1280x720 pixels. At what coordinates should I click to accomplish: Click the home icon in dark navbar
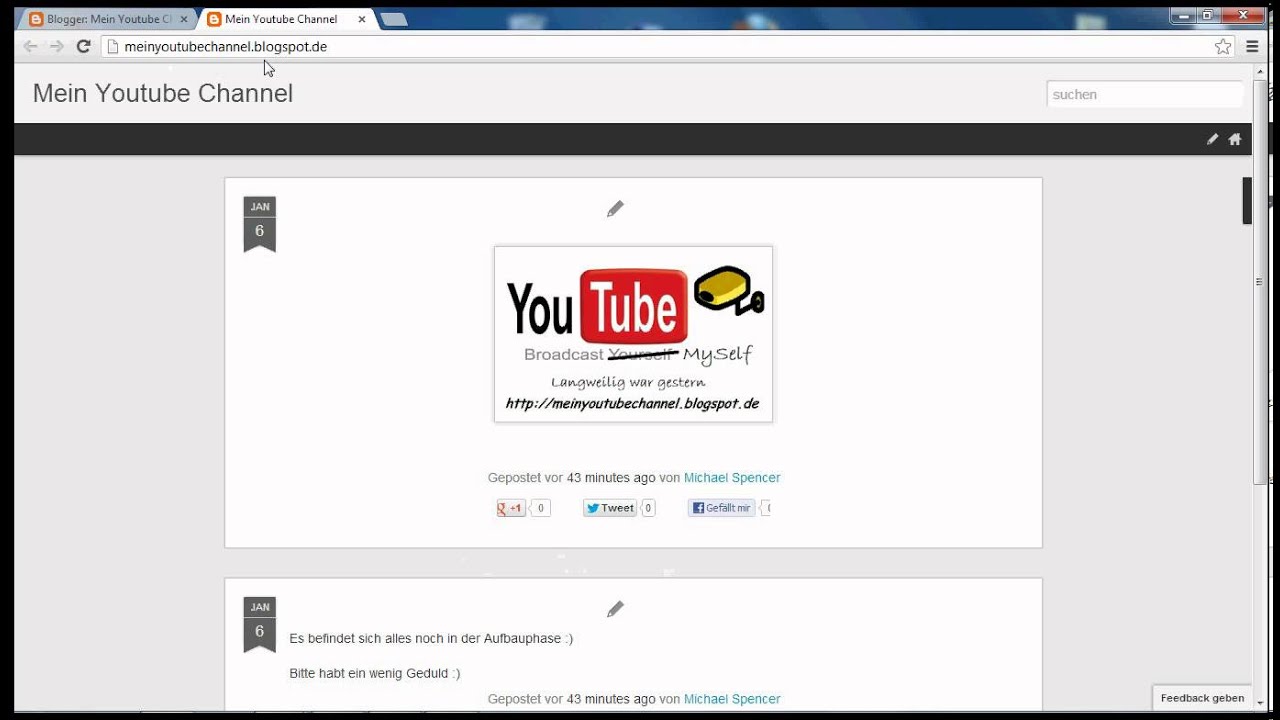1235,139
